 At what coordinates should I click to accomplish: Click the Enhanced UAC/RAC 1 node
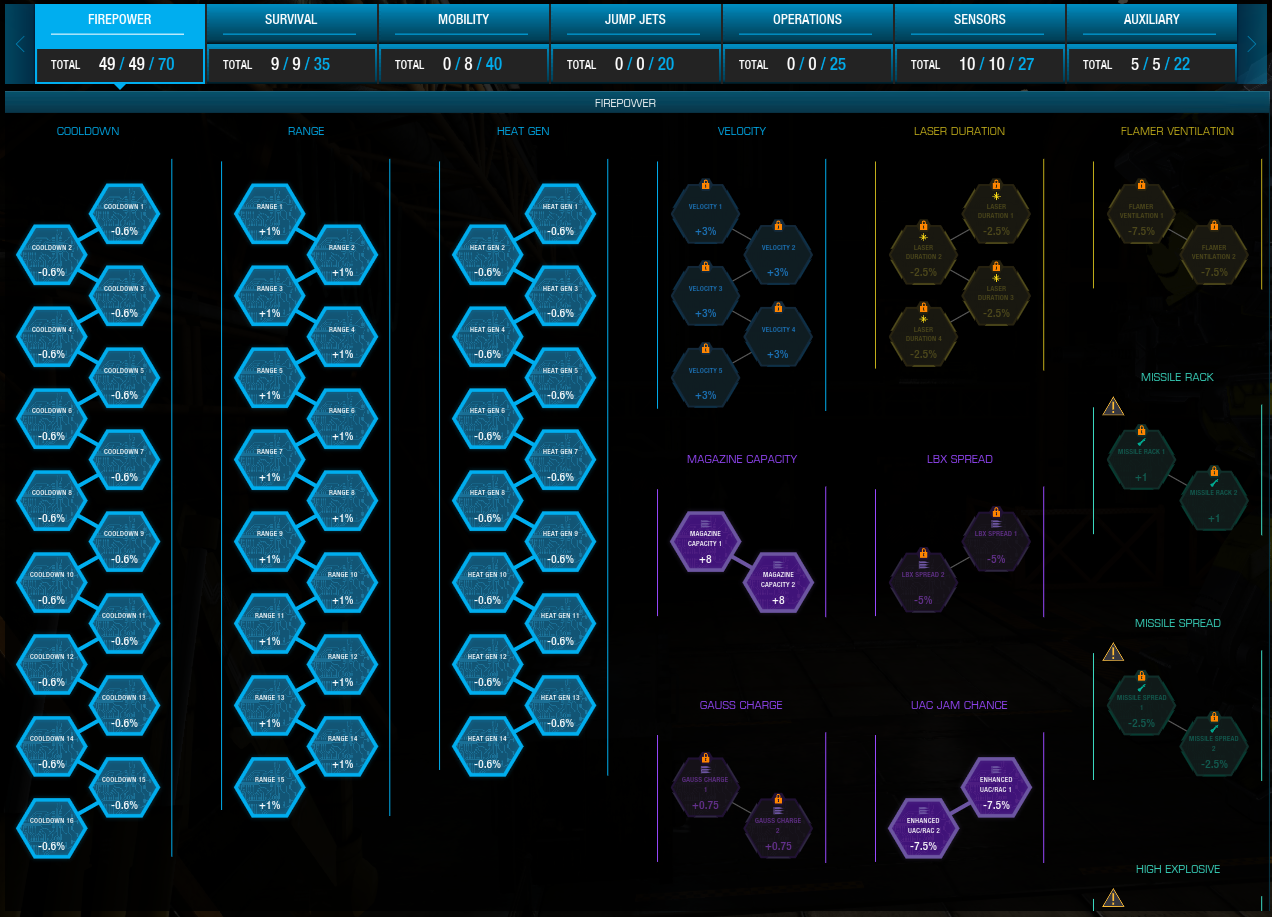coord(996,790)
